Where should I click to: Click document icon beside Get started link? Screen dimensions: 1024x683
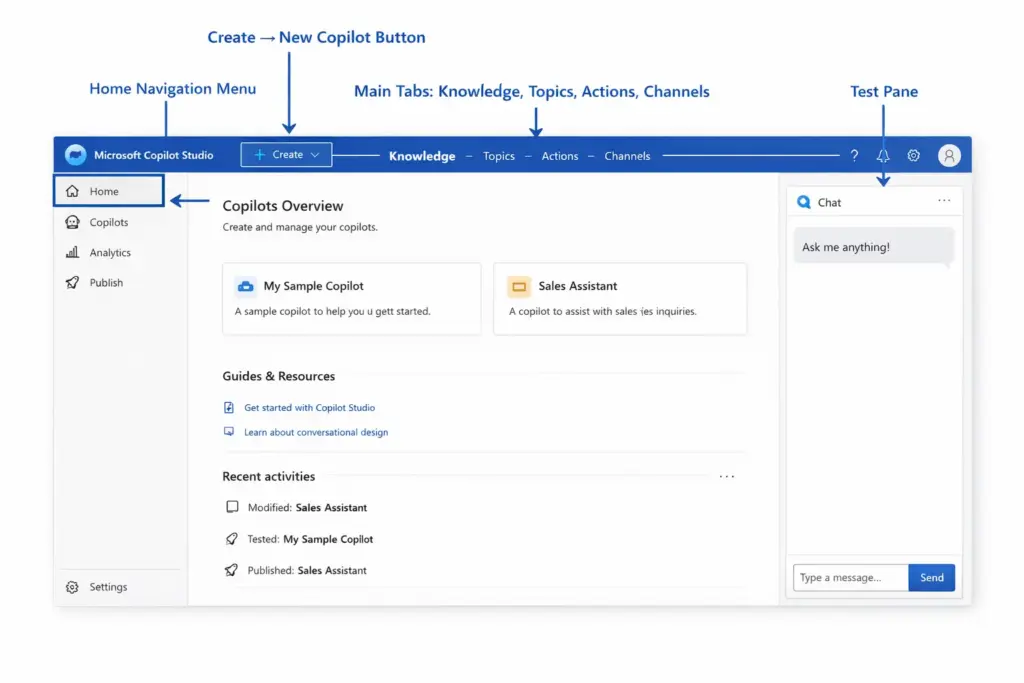click(x=229, y=407)
